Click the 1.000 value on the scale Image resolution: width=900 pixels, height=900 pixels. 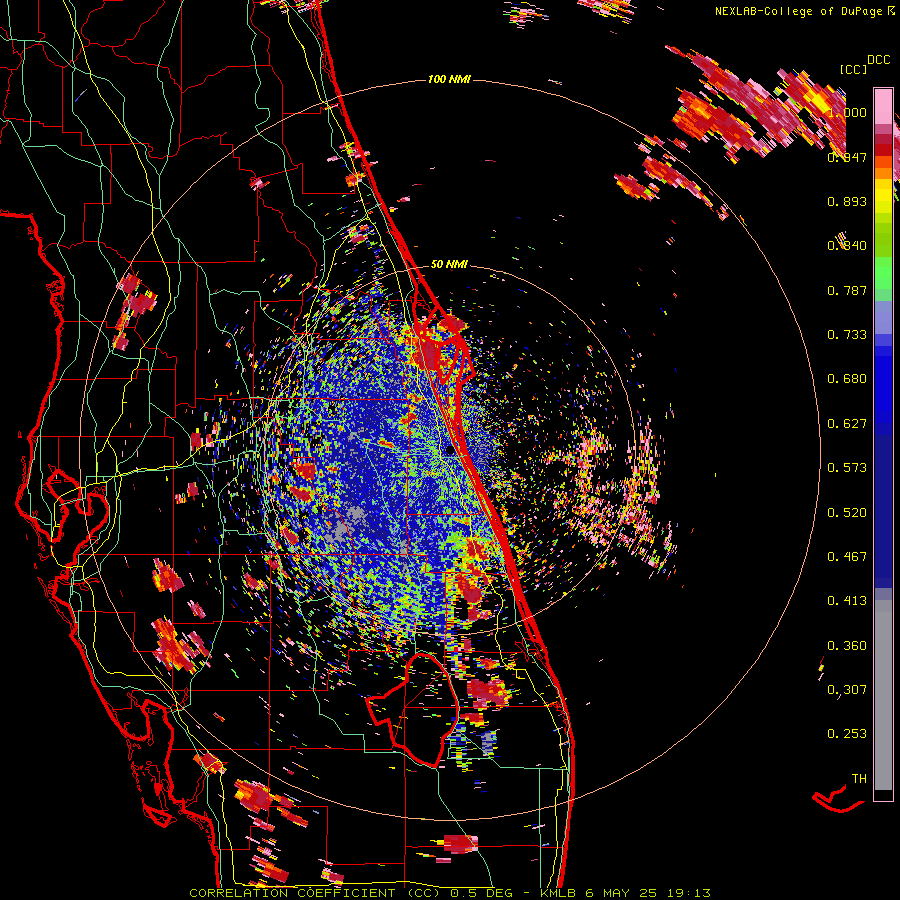point(847,112)
